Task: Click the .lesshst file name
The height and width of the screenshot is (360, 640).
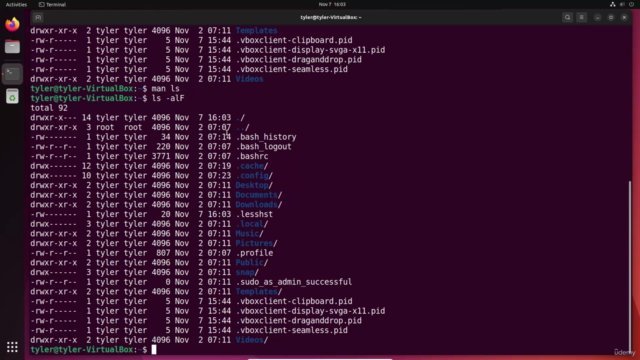Action: pyautogui.click(x=254, y=214)
